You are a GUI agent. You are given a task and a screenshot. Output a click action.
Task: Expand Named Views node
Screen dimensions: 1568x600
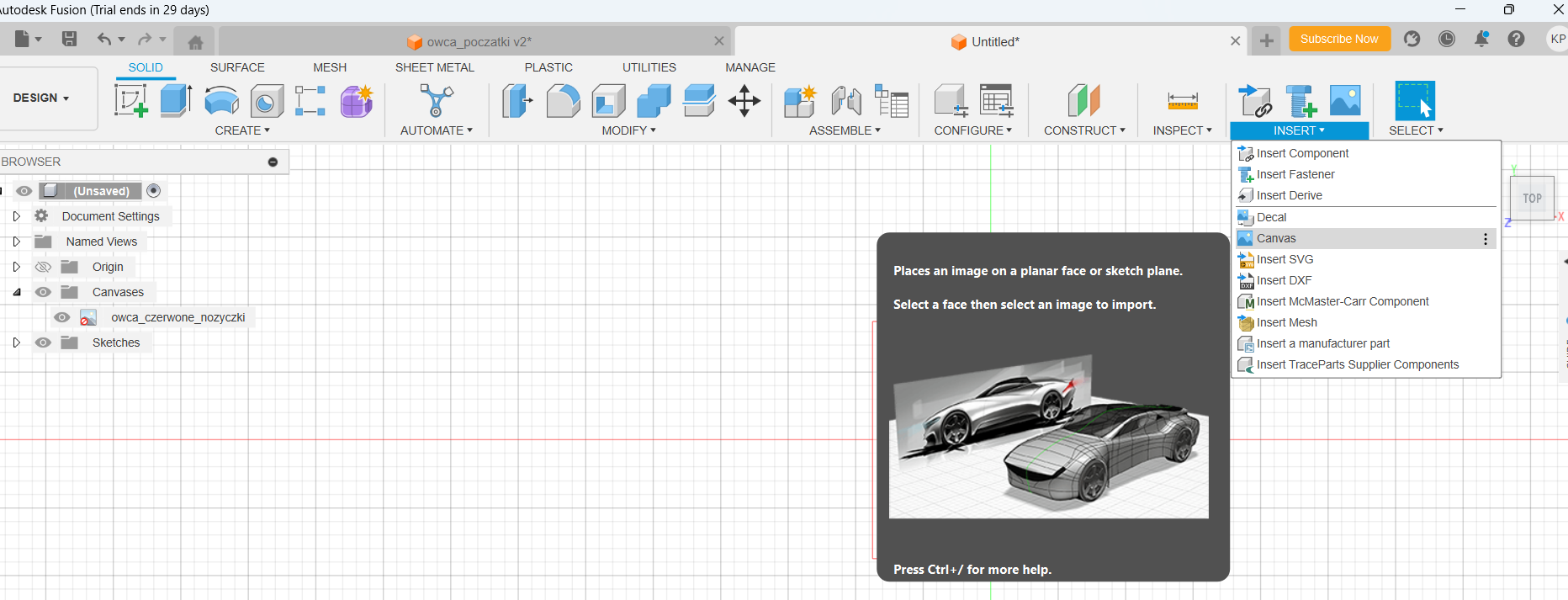point(16,242)
